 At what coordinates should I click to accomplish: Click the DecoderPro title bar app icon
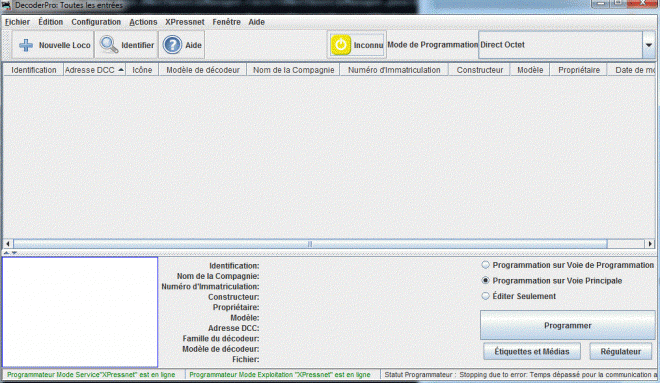(6, 5)
